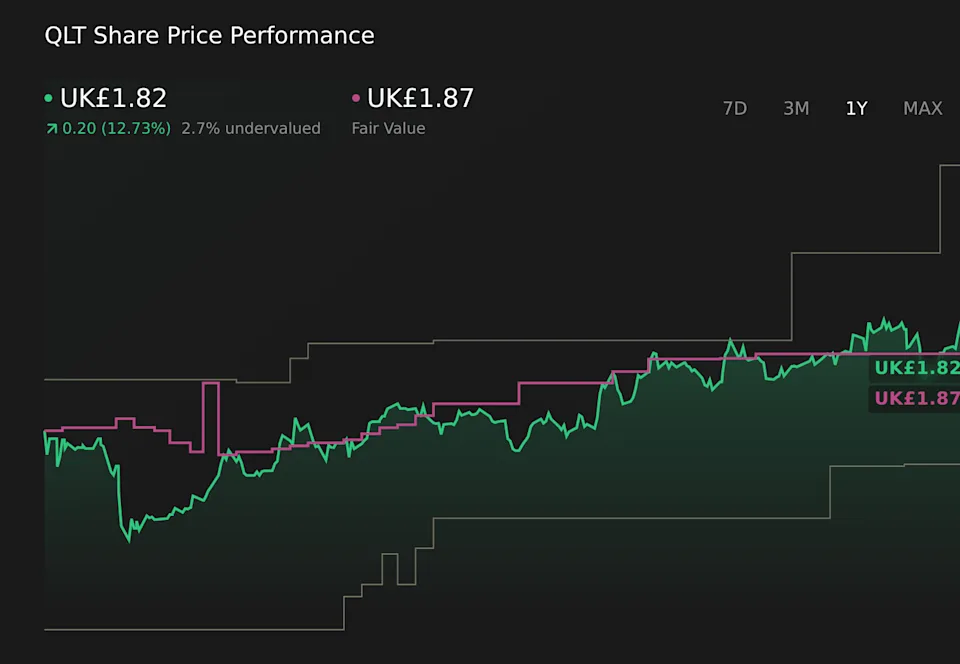Click the pink UK£1.87 chart end label
This screenshot has width=960, height=664.
tap(916, 398)
